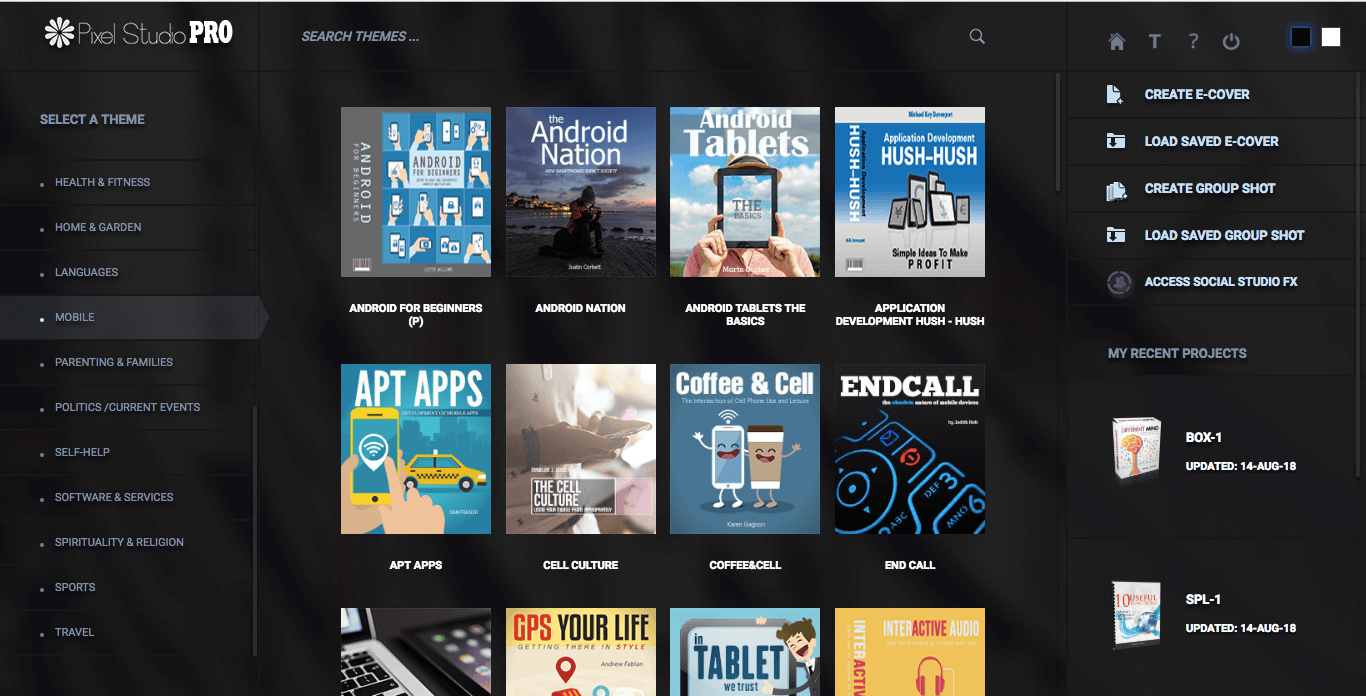Image resolution: width=1366 pixels, height=696 pixels.
Task: Open the In Tablet We Trust cover
Action: (745, 652)
